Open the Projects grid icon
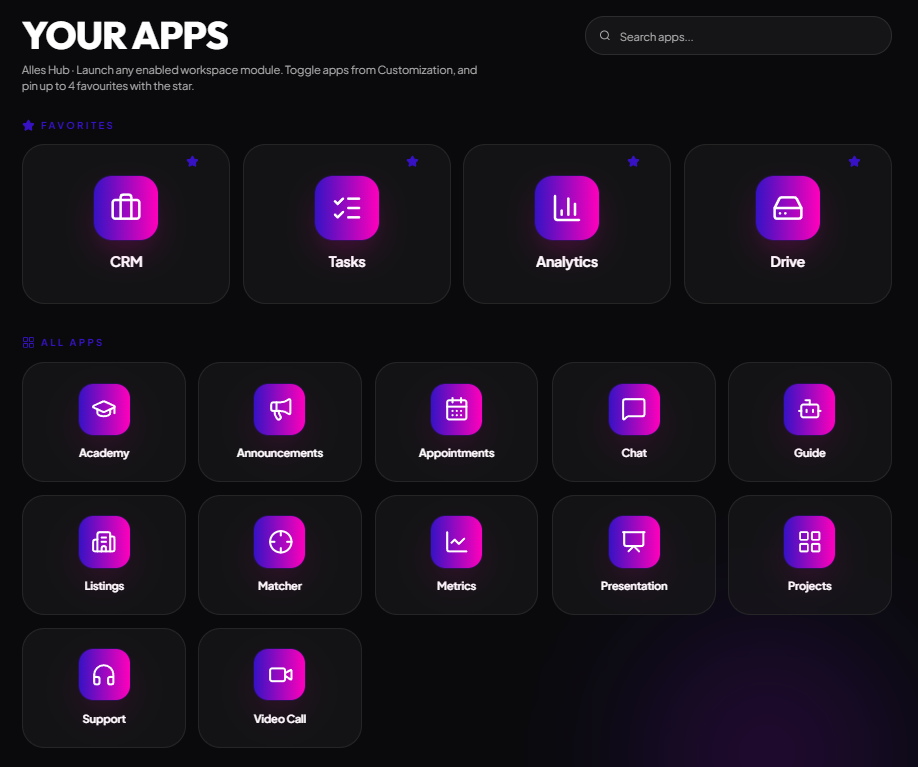Viewport: 918px width, 767px height. coord(810,542)
